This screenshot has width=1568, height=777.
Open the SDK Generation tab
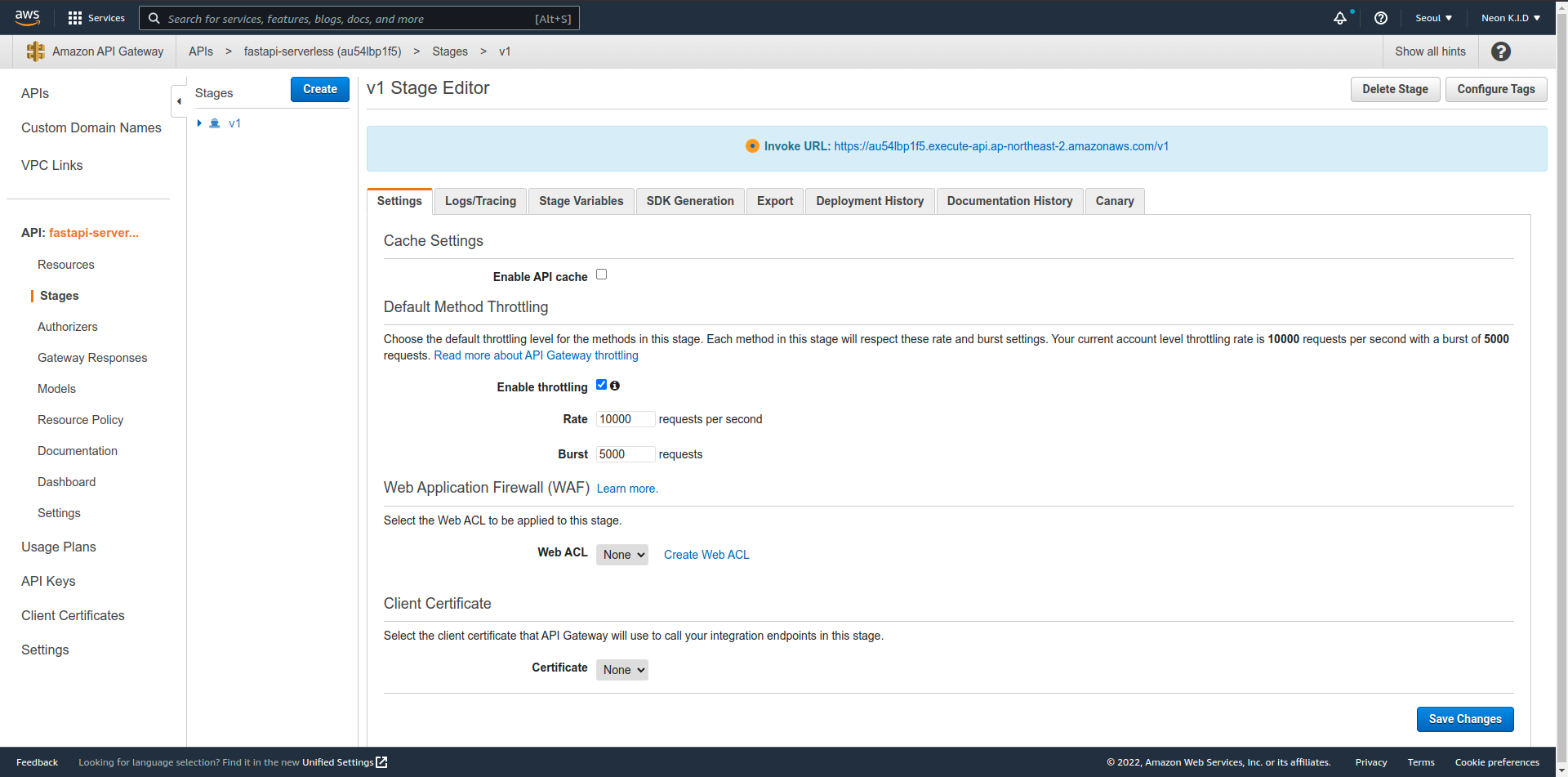click(690, 201)
